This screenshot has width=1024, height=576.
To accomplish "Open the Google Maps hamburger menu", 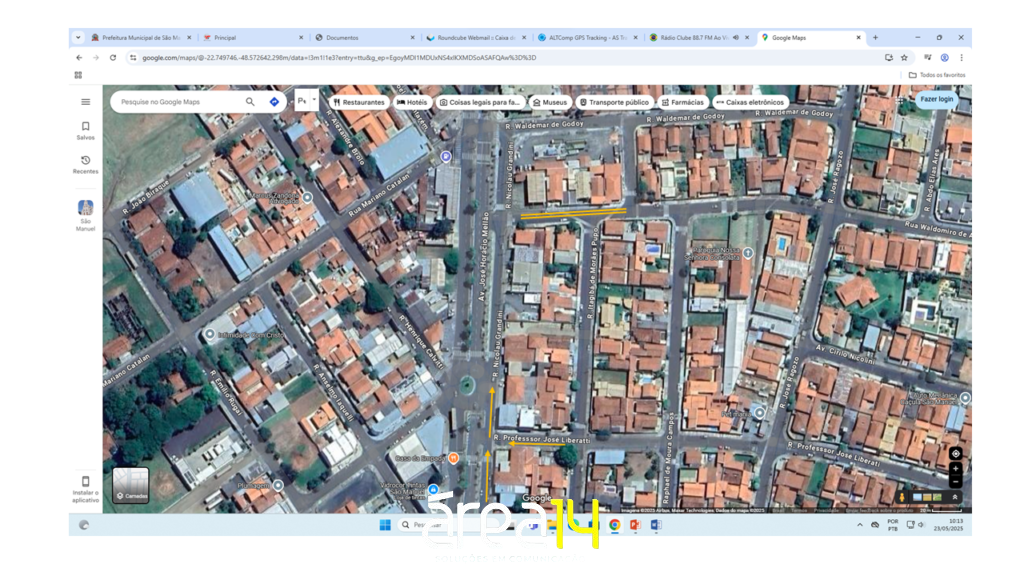I will [85, 102].
